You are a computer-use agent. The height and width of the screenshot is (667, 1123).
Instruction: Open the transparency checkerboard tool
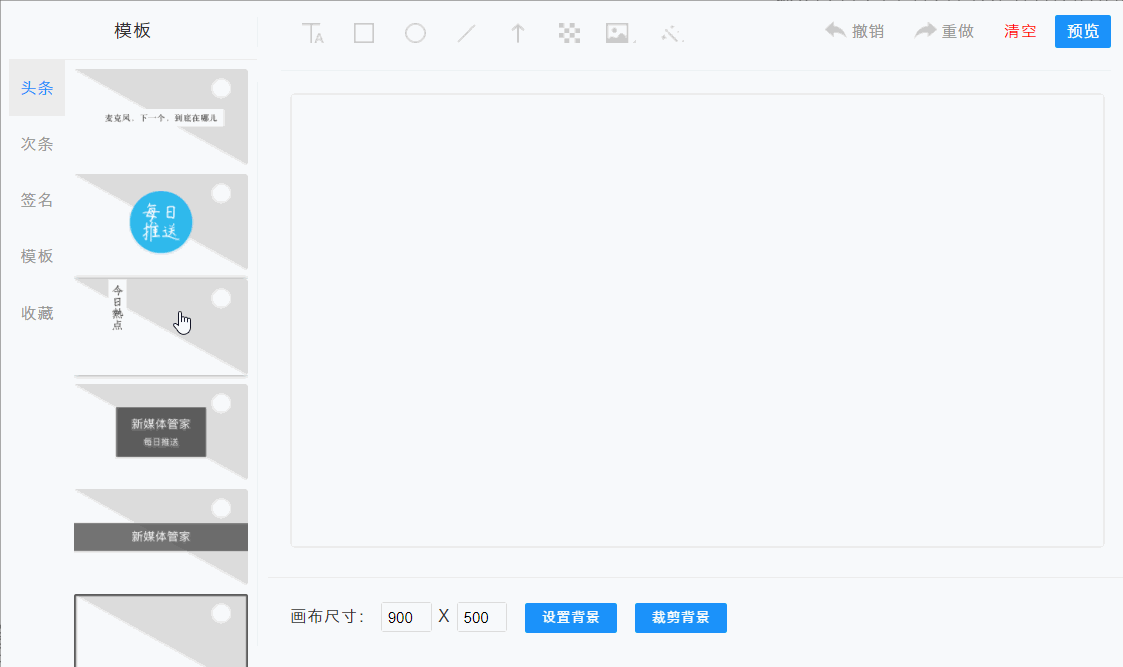(568, 32)
